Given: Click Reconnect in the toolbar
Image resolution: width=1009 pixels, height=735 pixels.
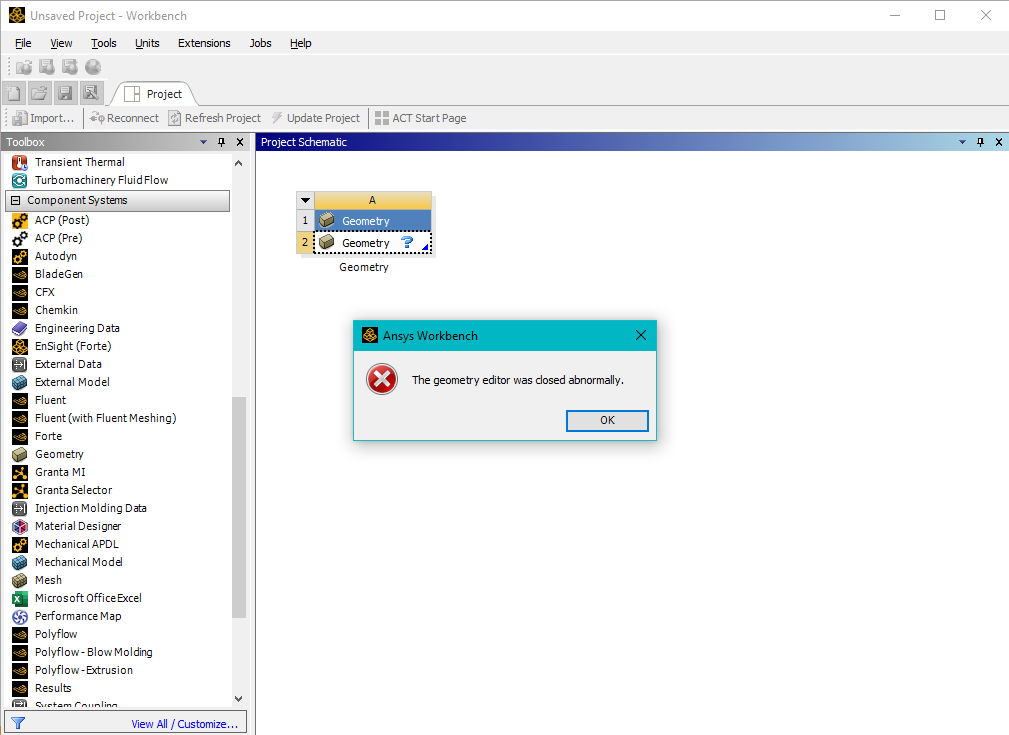Looking at the screenshot, I should coord(125,118).
